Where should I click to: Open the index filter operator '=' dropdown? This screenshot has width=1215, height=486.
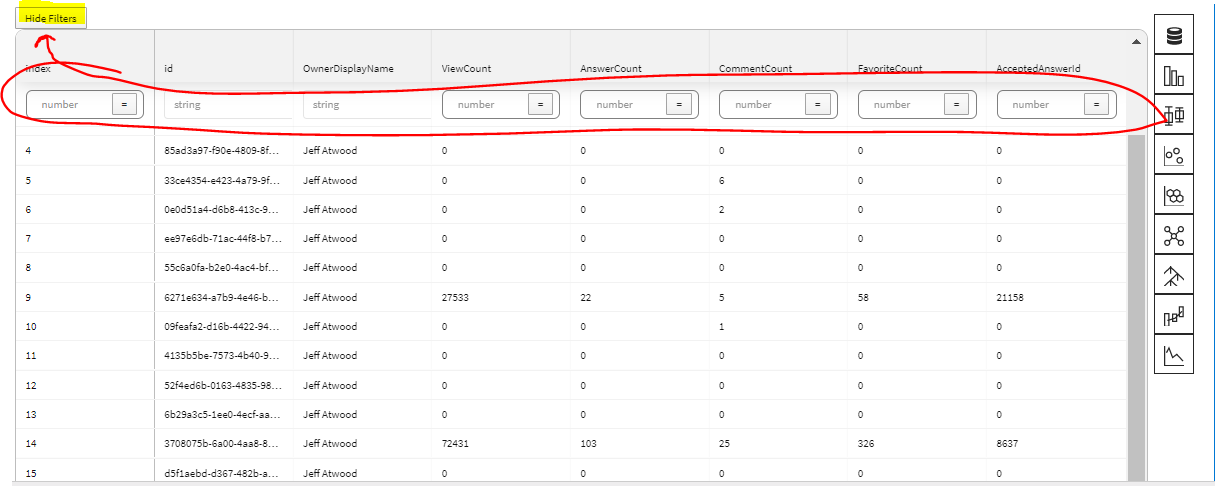pyautogui.click(x=124, y=104)
